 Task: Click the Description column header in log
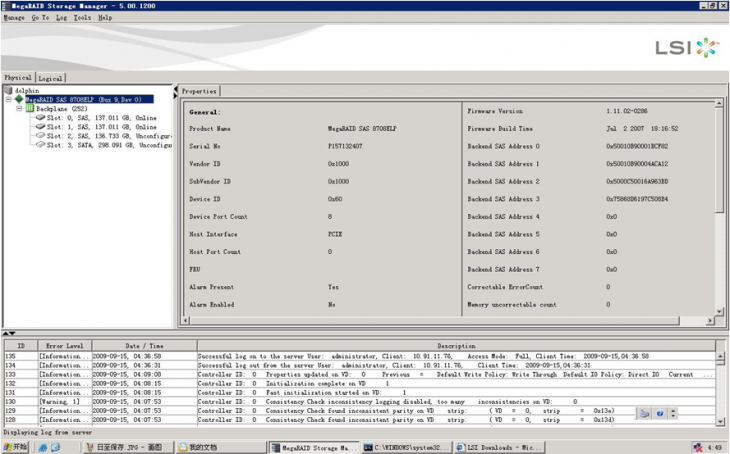(x=456, y=346)
